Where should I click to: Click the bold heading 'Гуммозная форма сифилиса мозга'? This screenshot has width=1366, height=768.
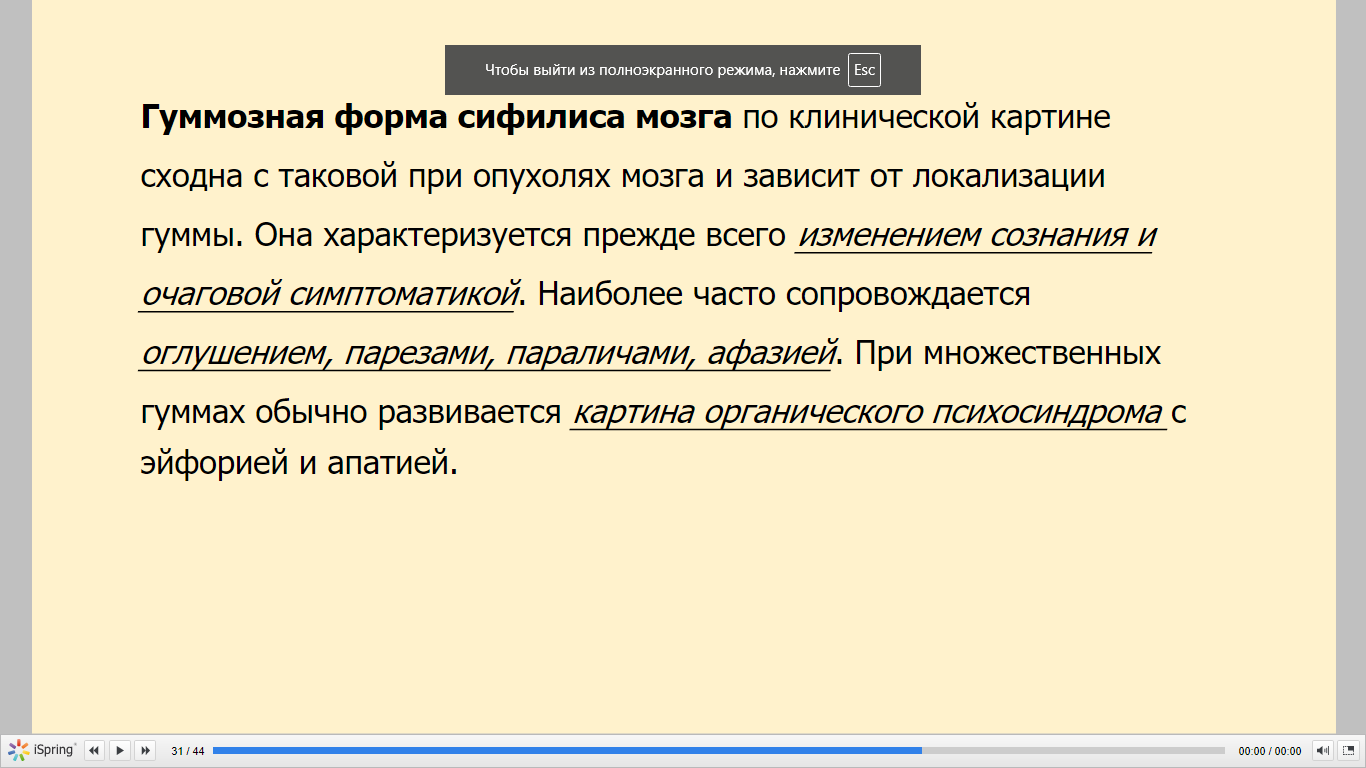[437, 118]
